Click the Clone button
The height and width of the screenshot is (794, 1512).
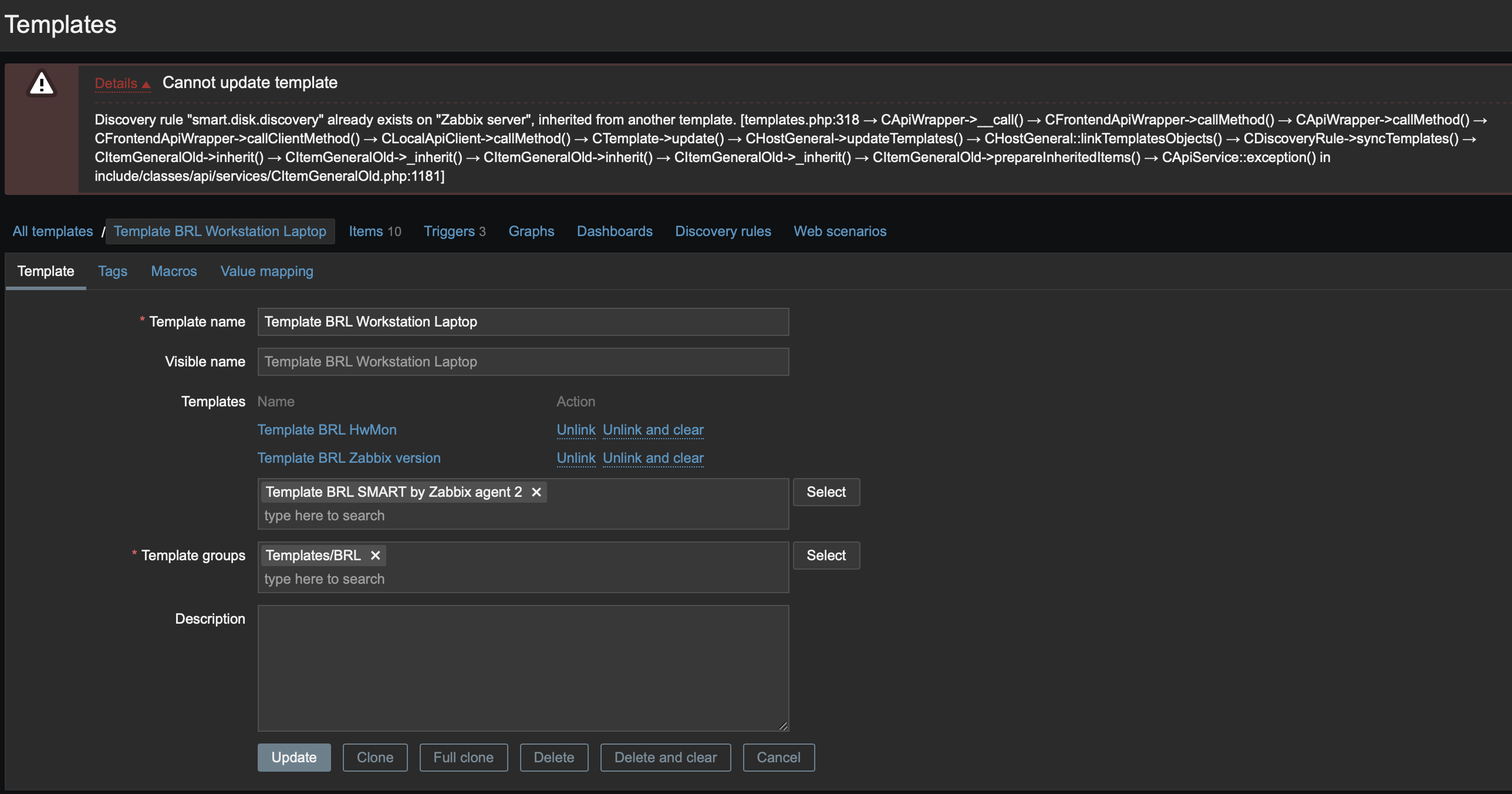click(375, 758)
